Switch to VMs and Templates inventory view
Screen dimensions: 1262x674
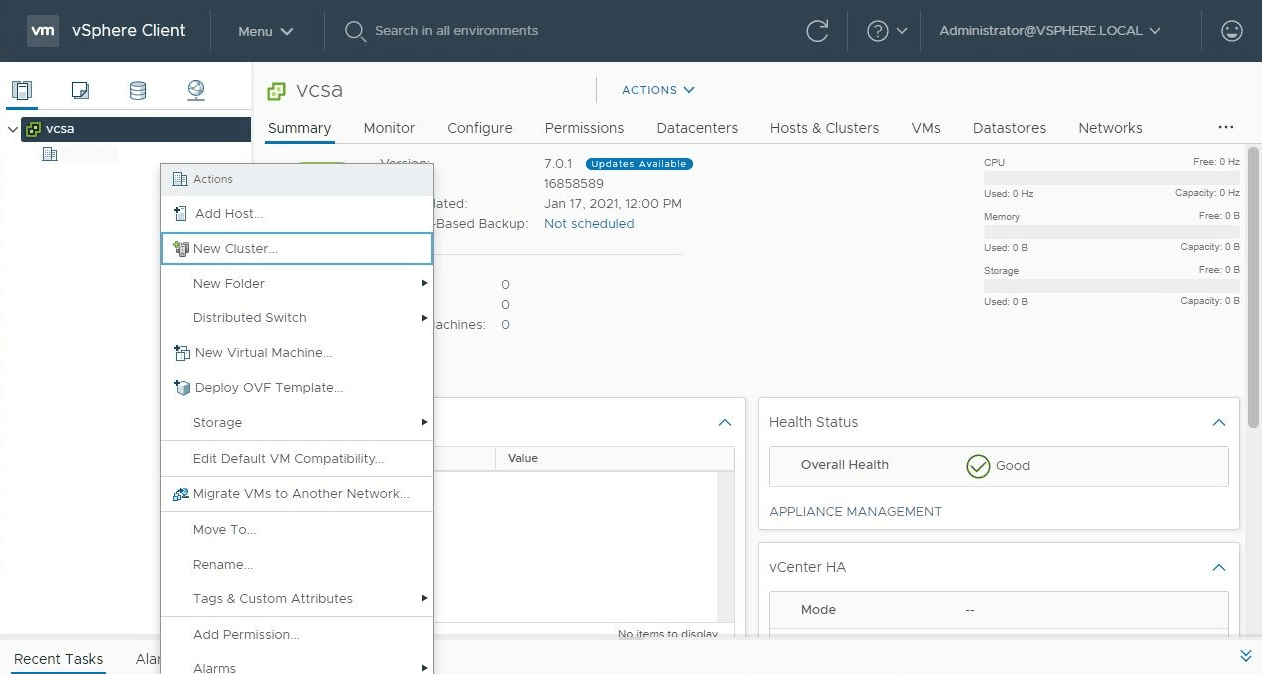(80, 90)
